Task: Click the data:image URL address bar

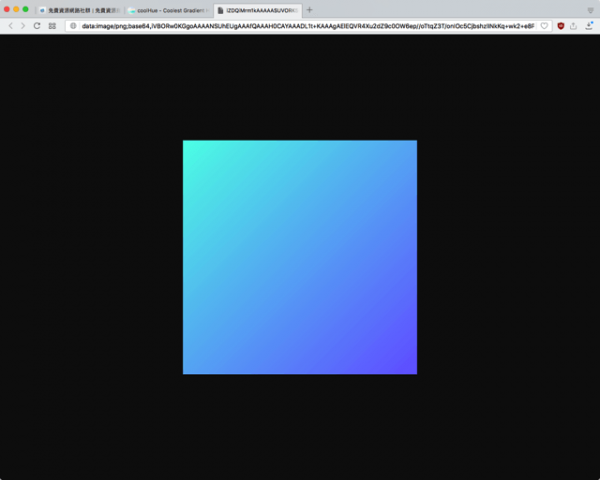Action: click(x=300, y=25)
